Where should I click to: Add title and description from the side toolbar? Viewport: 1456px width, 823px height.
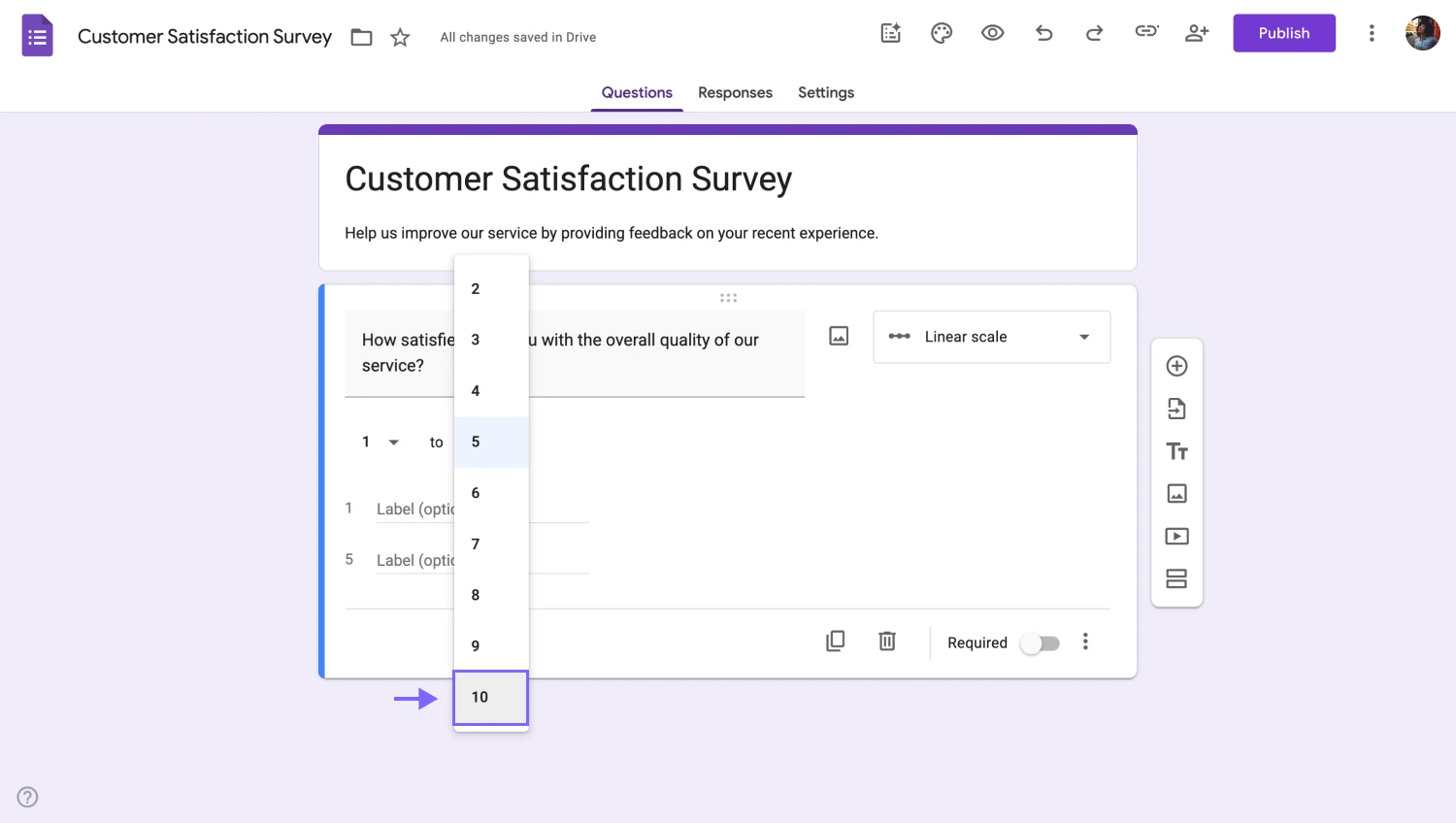pyautogui.click(x=1176, y=451)
